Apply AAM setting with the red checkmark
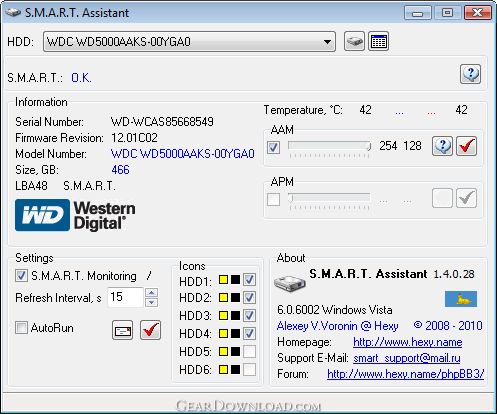The width and height of the screenshot is (497, 414). tap(466, 146)
